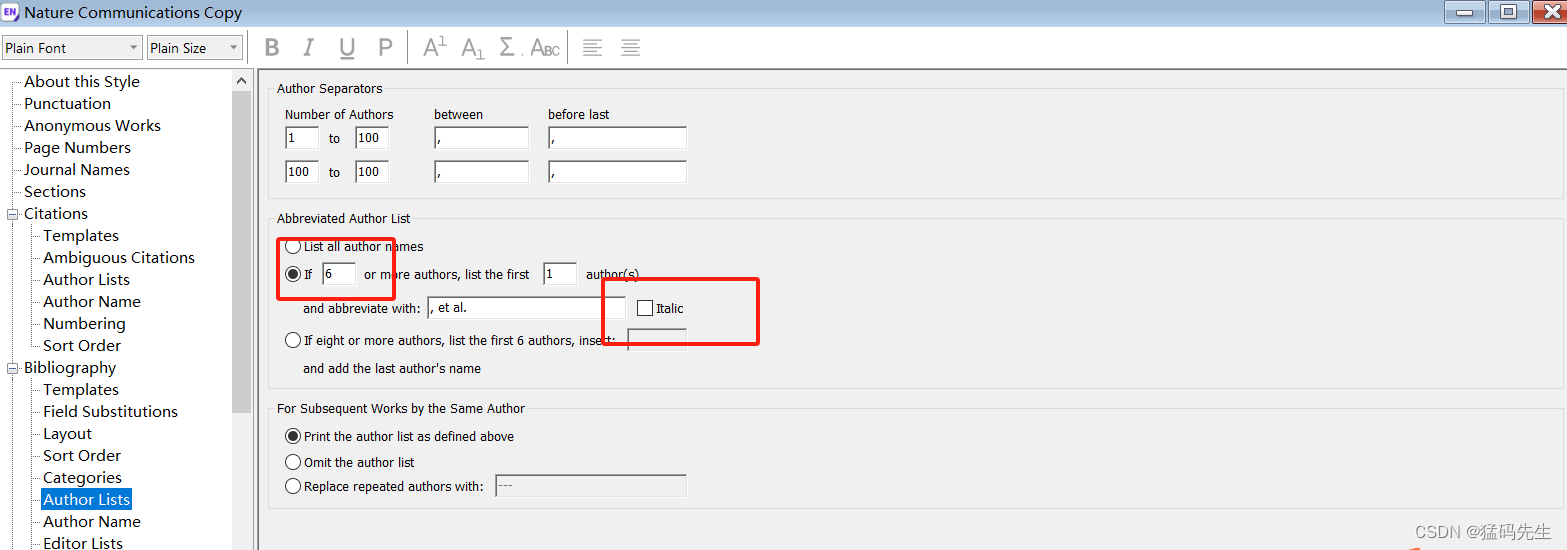Viewport: 1567px width, 550px height.
Task: Apply Plain formatting with P button
Action: coord(385,47)
